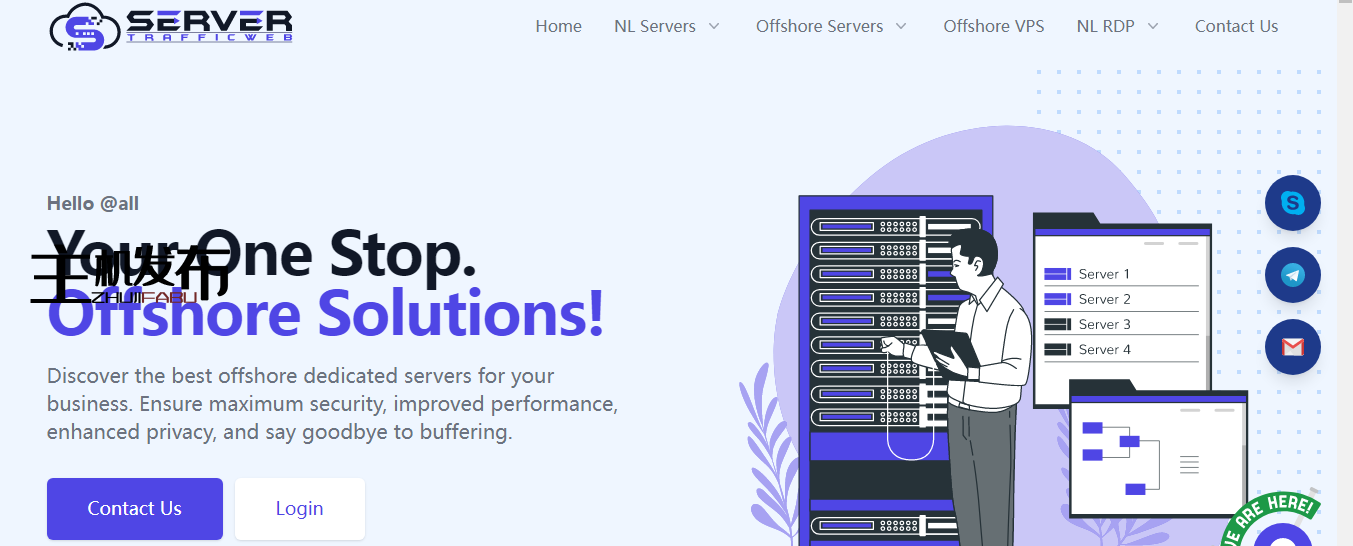Expand the NL Servers dropdown arrow
This screenshot has width=1353, height=546.
[714, 26]
